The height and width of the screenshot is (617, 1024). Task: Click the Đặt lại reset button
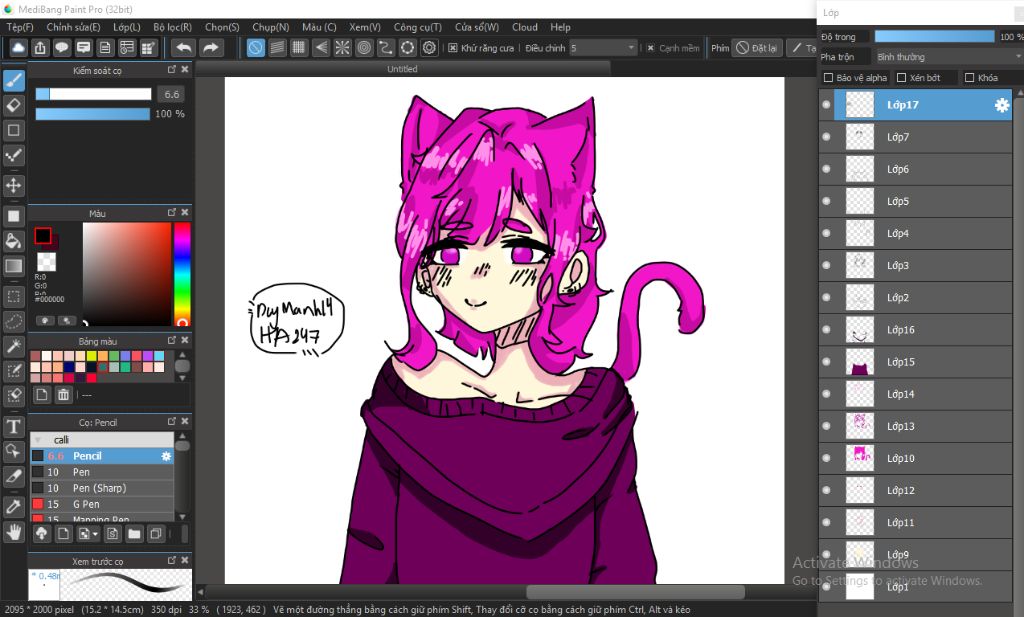[x=757, y=48]
